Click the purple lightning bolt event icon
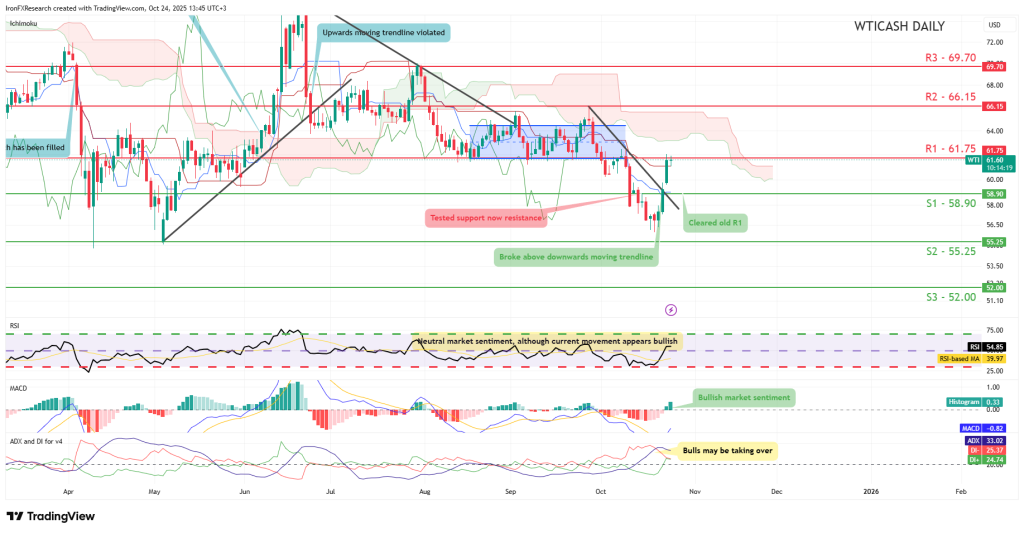 (670, 310)
